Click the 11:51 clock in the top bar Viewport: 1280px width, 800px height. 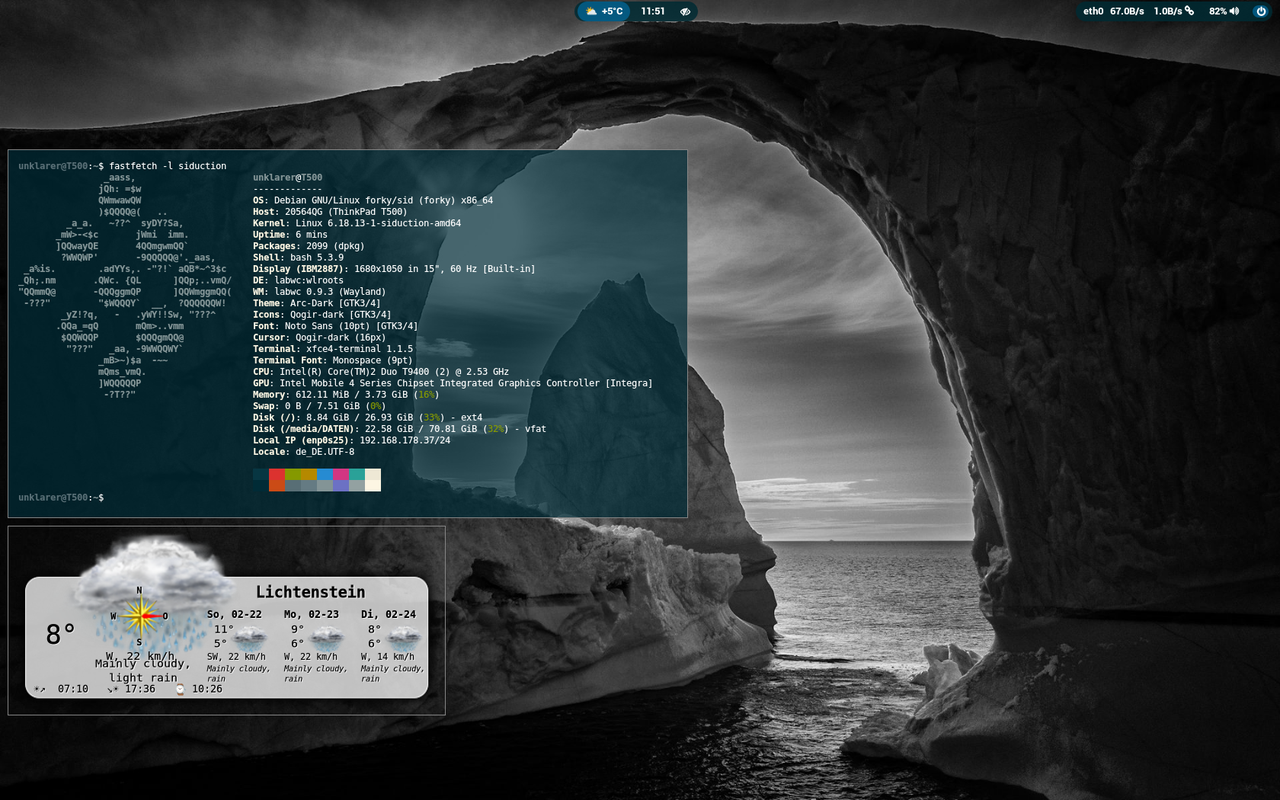pyautogui.click(x=653, y=11)
